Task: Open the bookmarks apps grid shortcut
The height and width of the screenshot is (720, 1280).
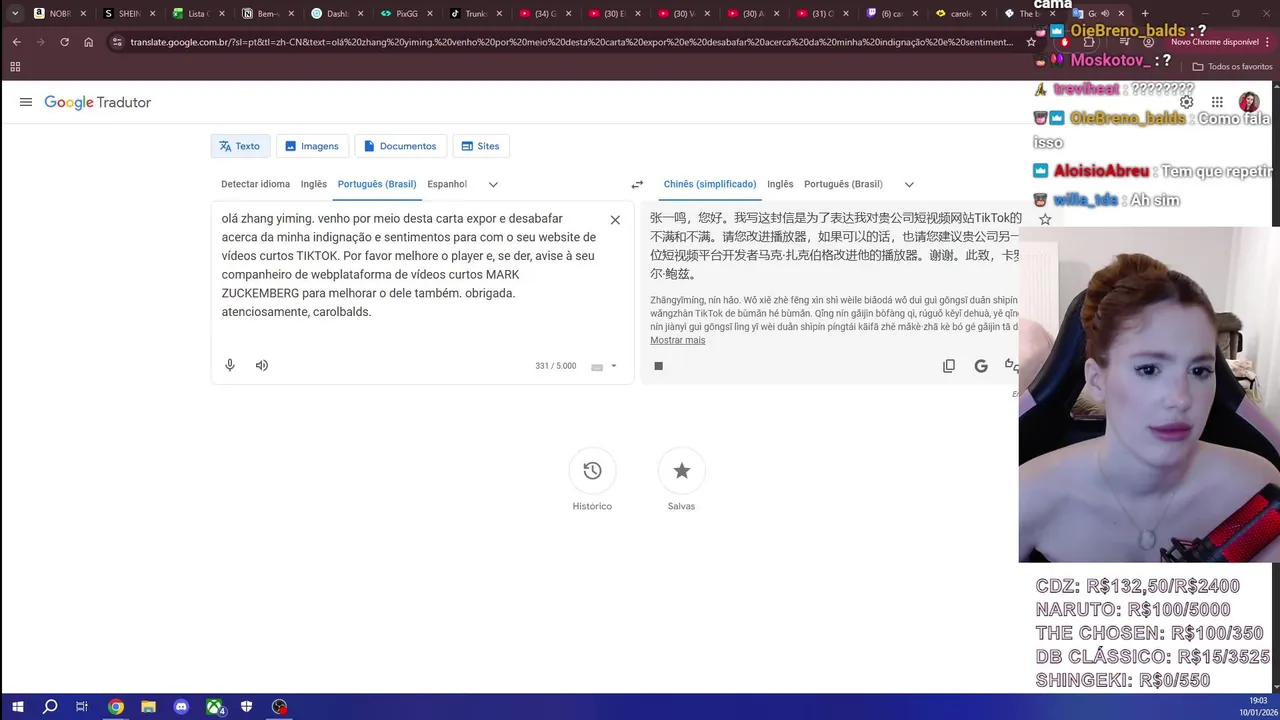Action: coord(15,67)
